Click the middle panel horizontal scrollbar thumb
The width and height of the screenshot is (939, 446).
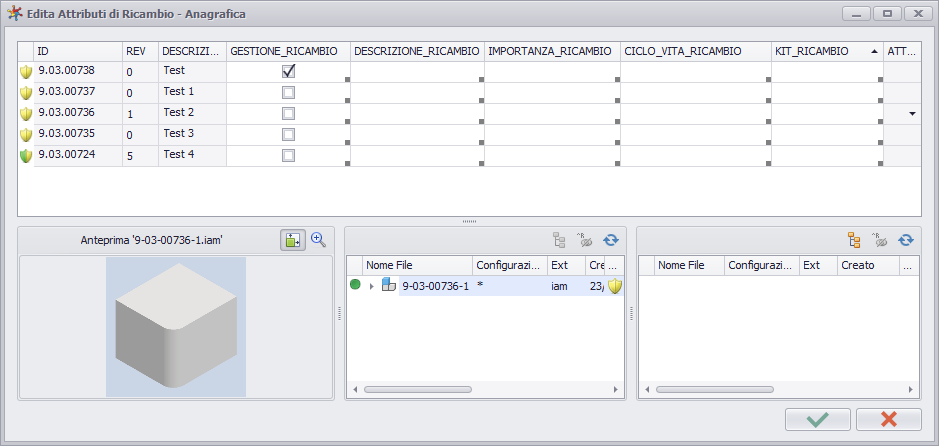click(417, 389)
